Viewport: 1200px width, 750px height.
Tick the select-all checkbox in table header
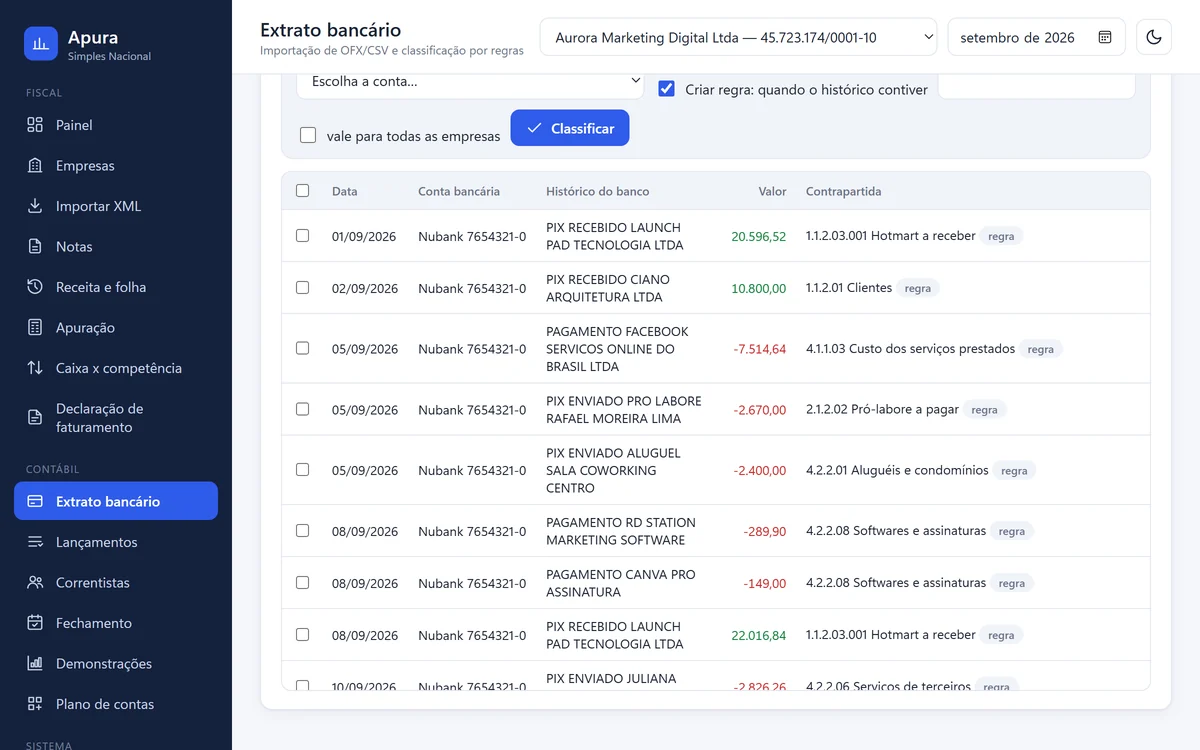(303, 190)
